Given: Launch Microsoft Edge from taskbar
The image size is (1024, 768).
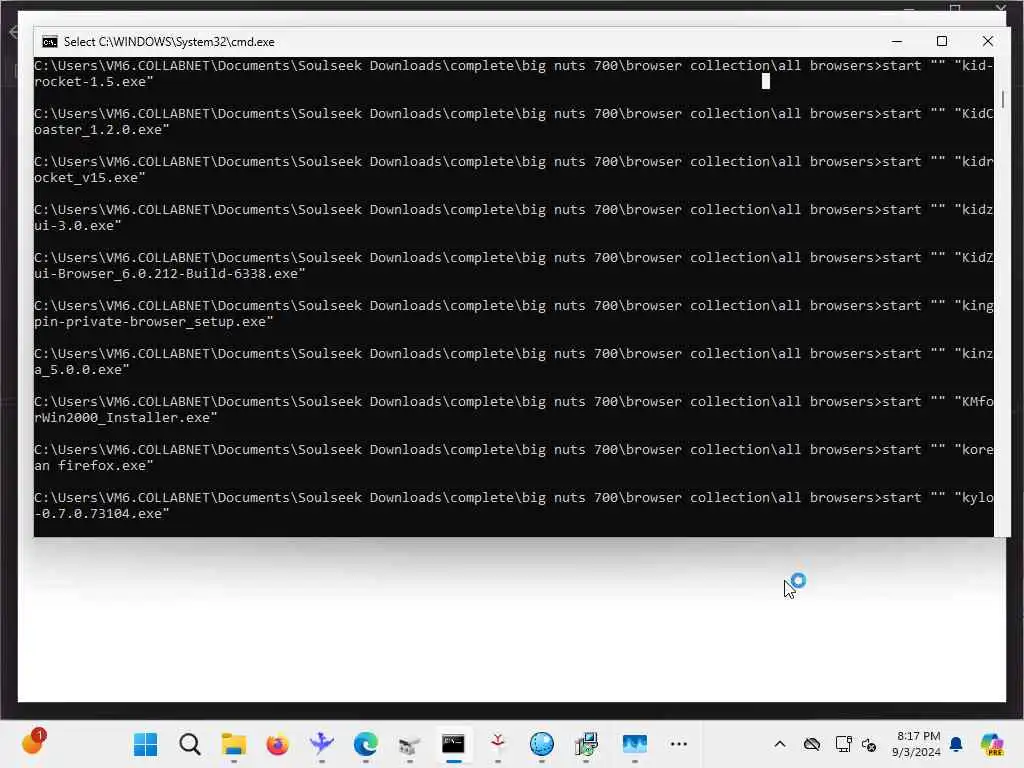Looking at the screenshot, I should (366, 744).
